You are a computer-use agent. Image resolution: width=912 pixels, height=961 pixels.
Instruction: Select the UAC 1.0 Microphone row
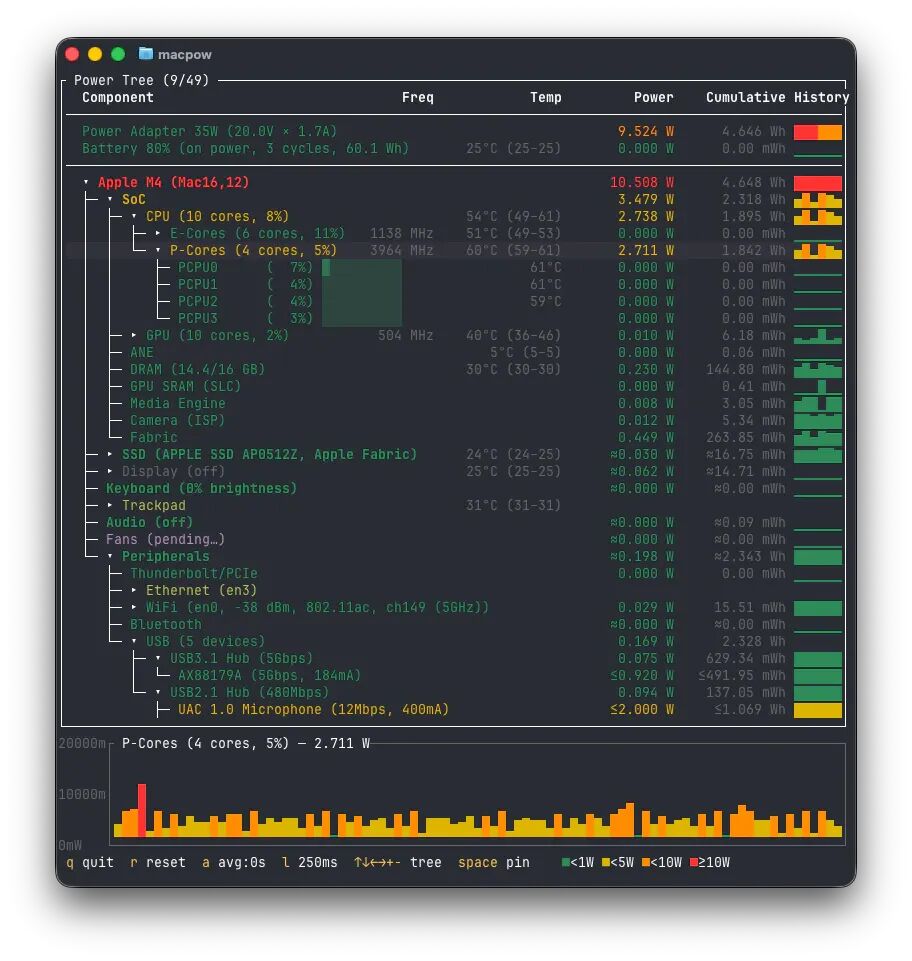click(x=454, y=709)
